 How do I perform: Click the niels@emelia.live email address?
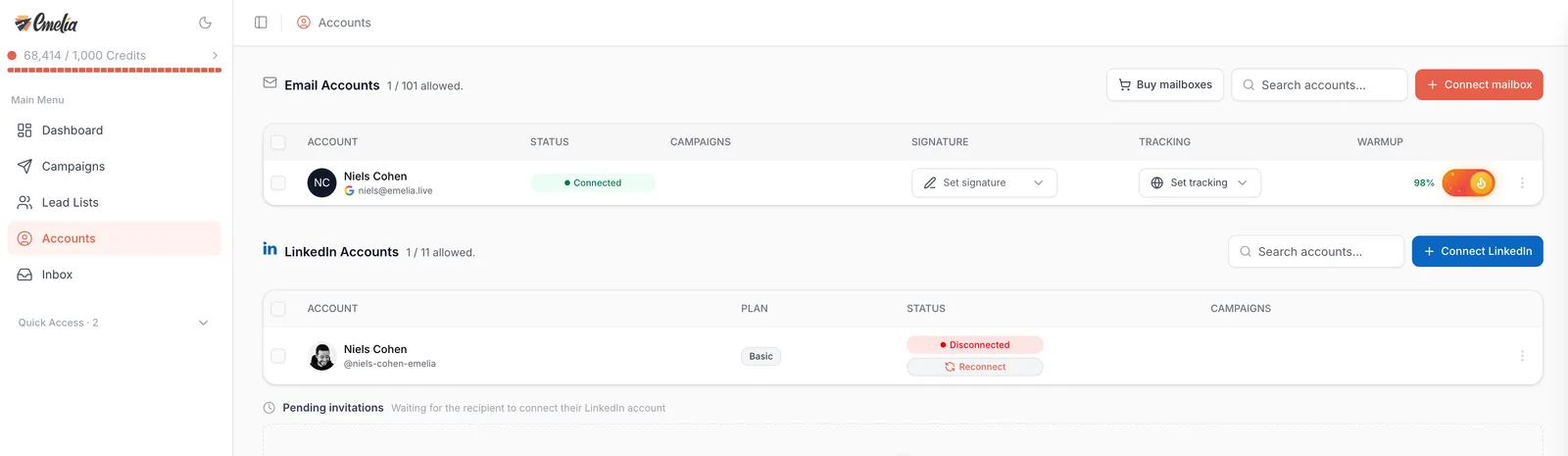point(395,191)
